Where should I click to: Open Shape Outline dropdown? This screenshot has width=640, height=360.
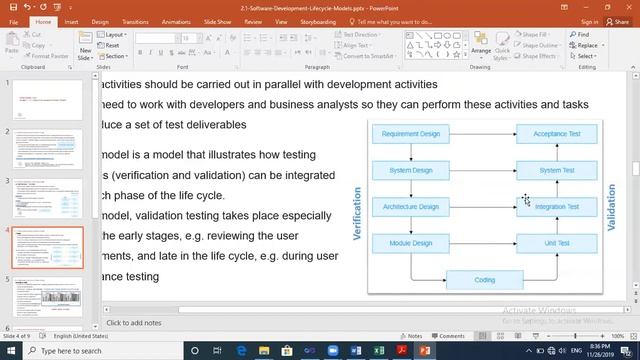(x=538, y=45)
